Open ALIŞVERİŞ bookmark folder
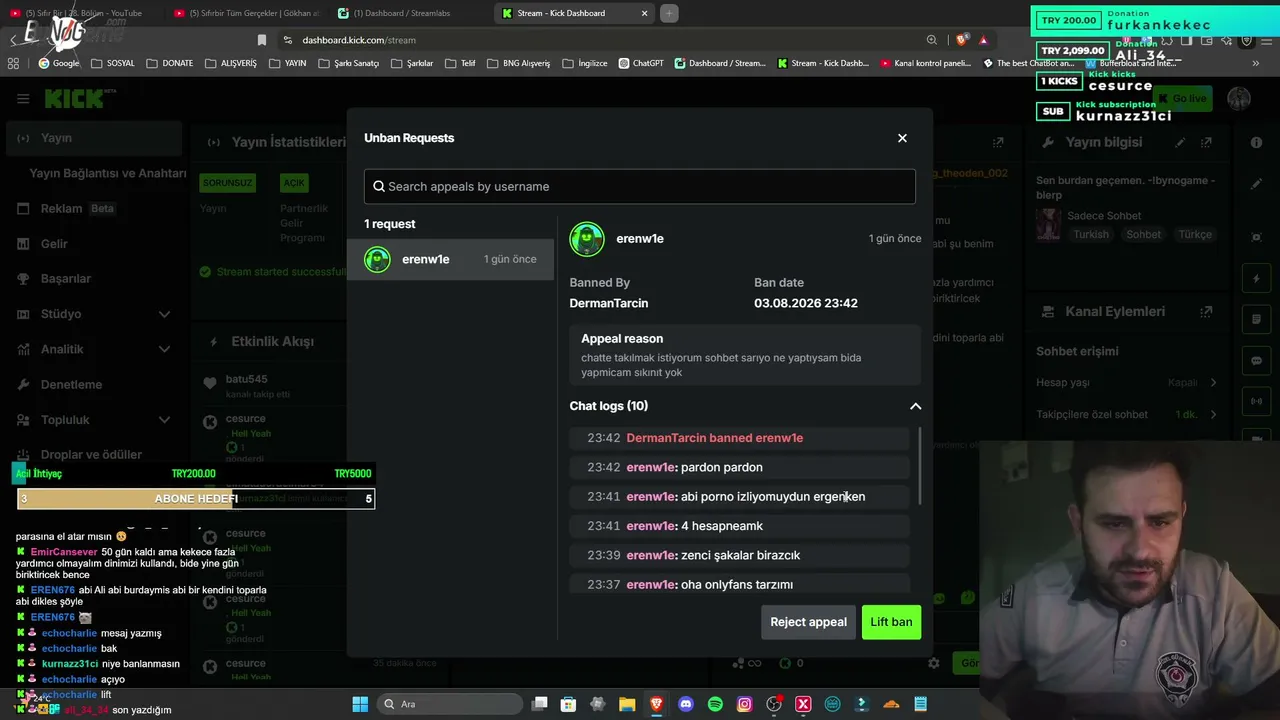The width and height of the screenshot is (1280, 720). point(231,63)
